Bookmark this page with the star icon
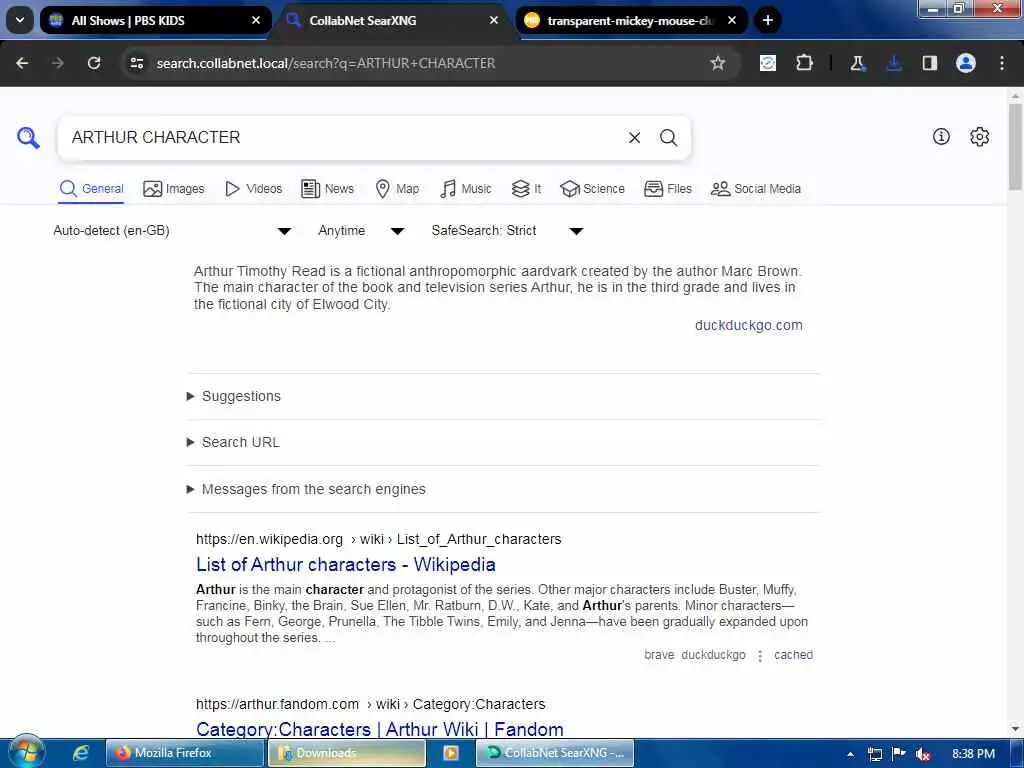1024x768 pixels. point(718,63)
